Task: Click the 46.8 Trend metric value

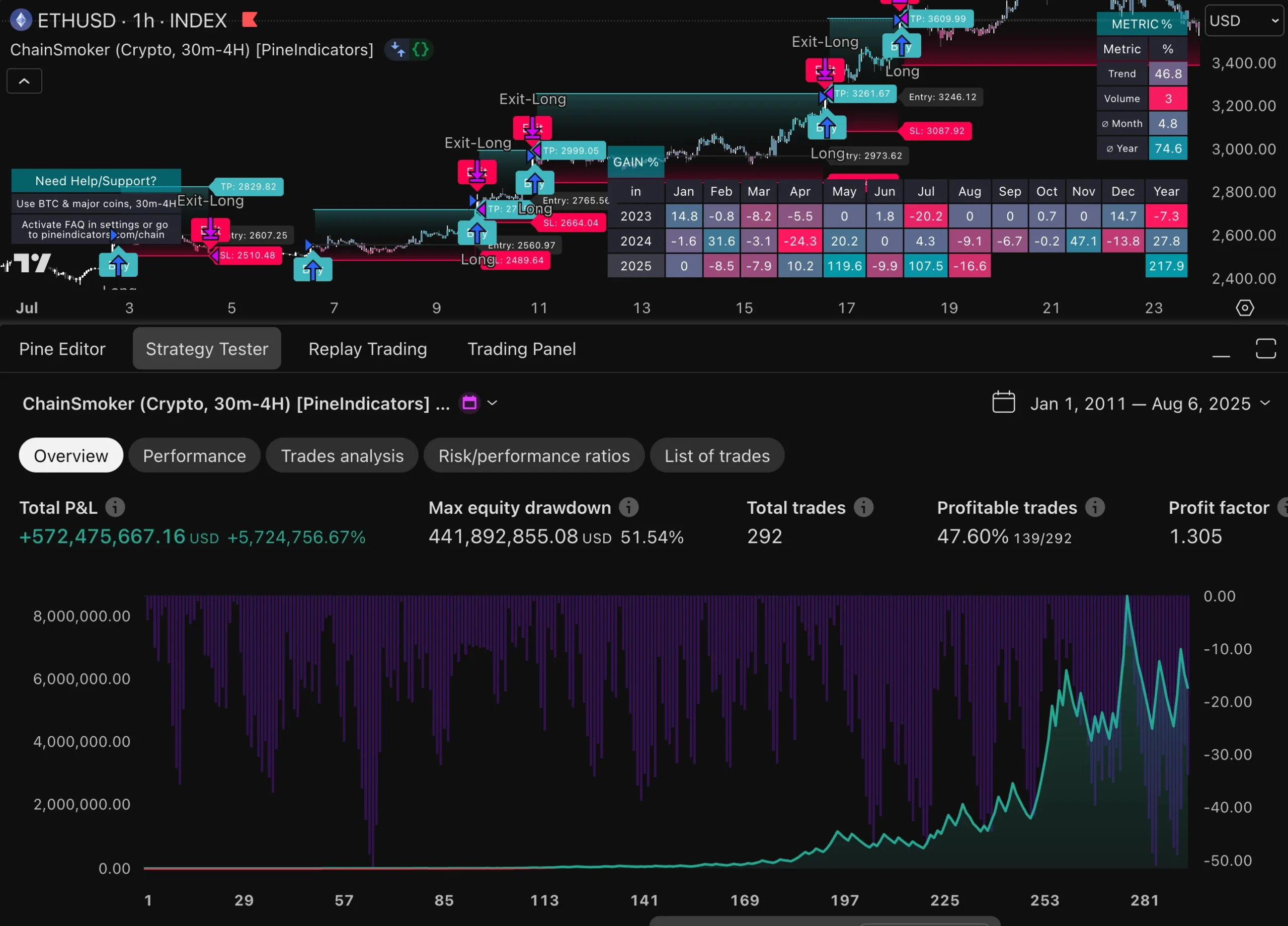Action: tap(1168, 73)
